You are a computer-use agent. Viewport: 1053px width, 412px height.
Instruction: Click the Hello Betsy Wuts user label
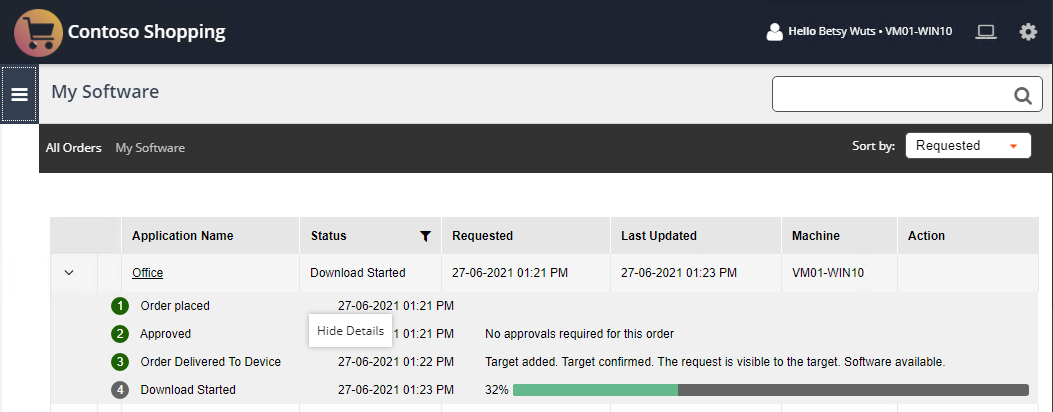869,32
